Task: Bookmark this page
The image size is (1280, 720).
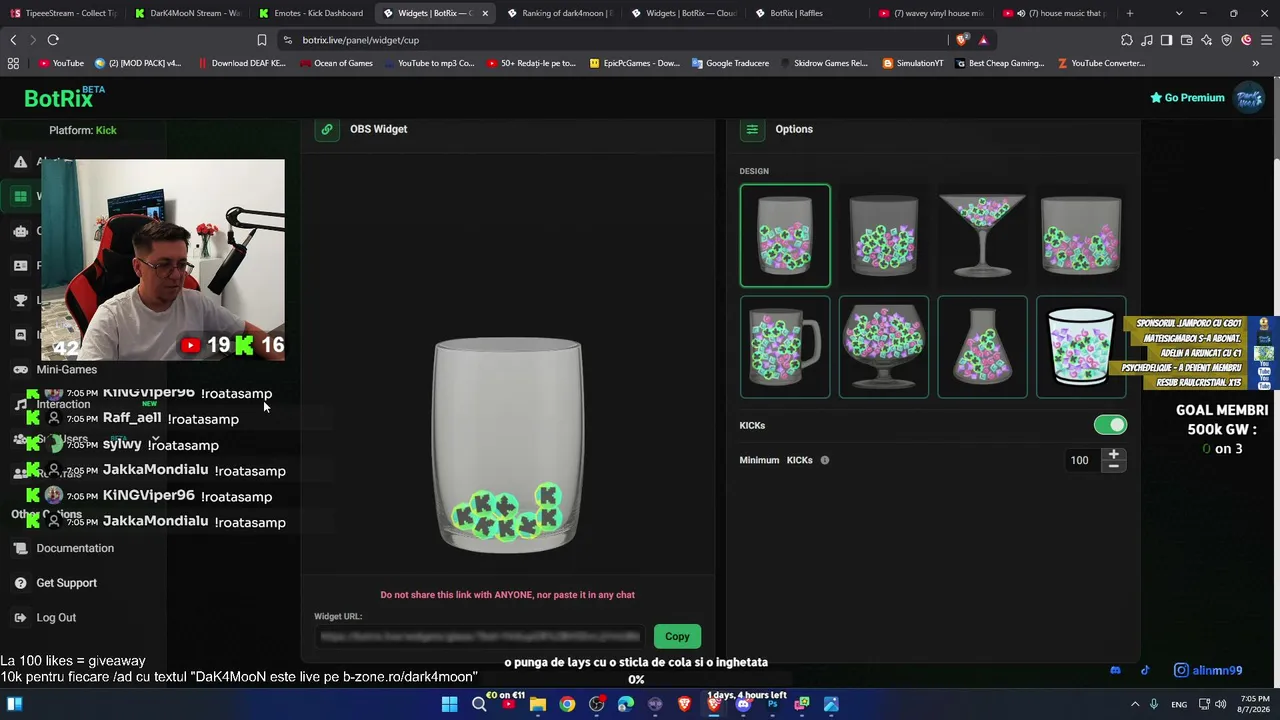Action: pyautogui.click(x=262, y=40)
